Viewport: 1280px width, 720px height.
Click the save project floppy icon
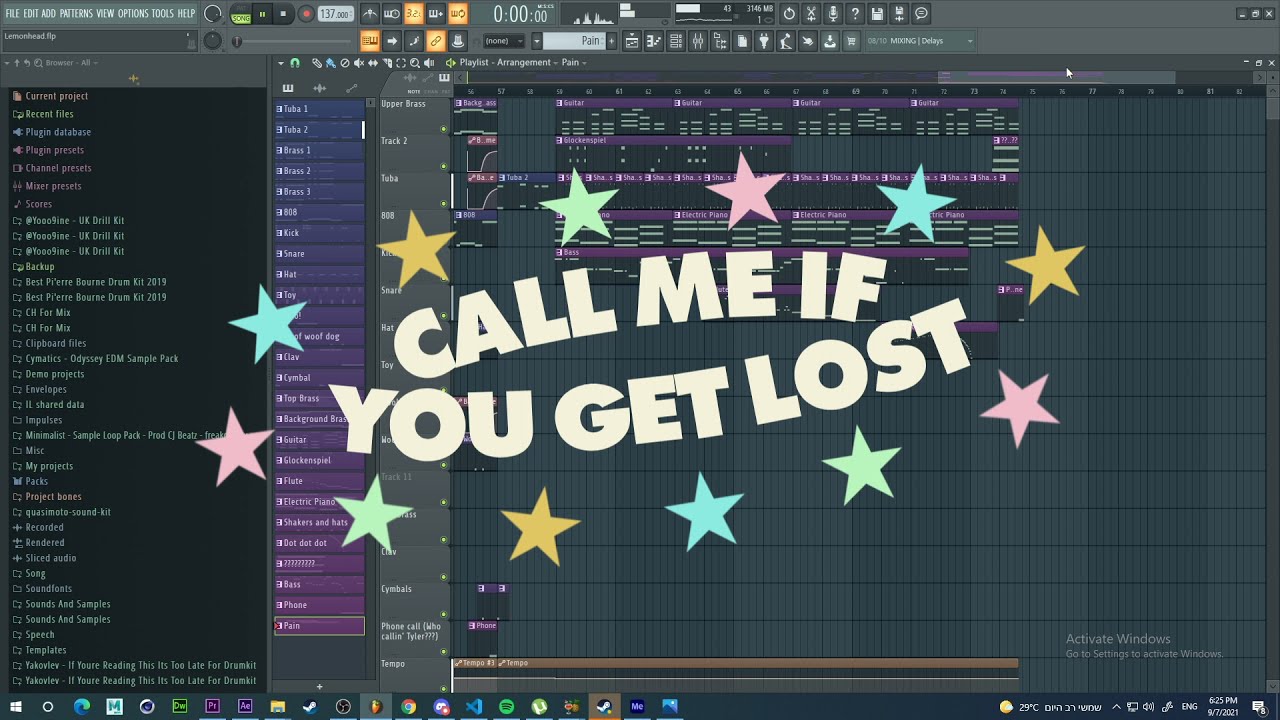pos(877,14)
